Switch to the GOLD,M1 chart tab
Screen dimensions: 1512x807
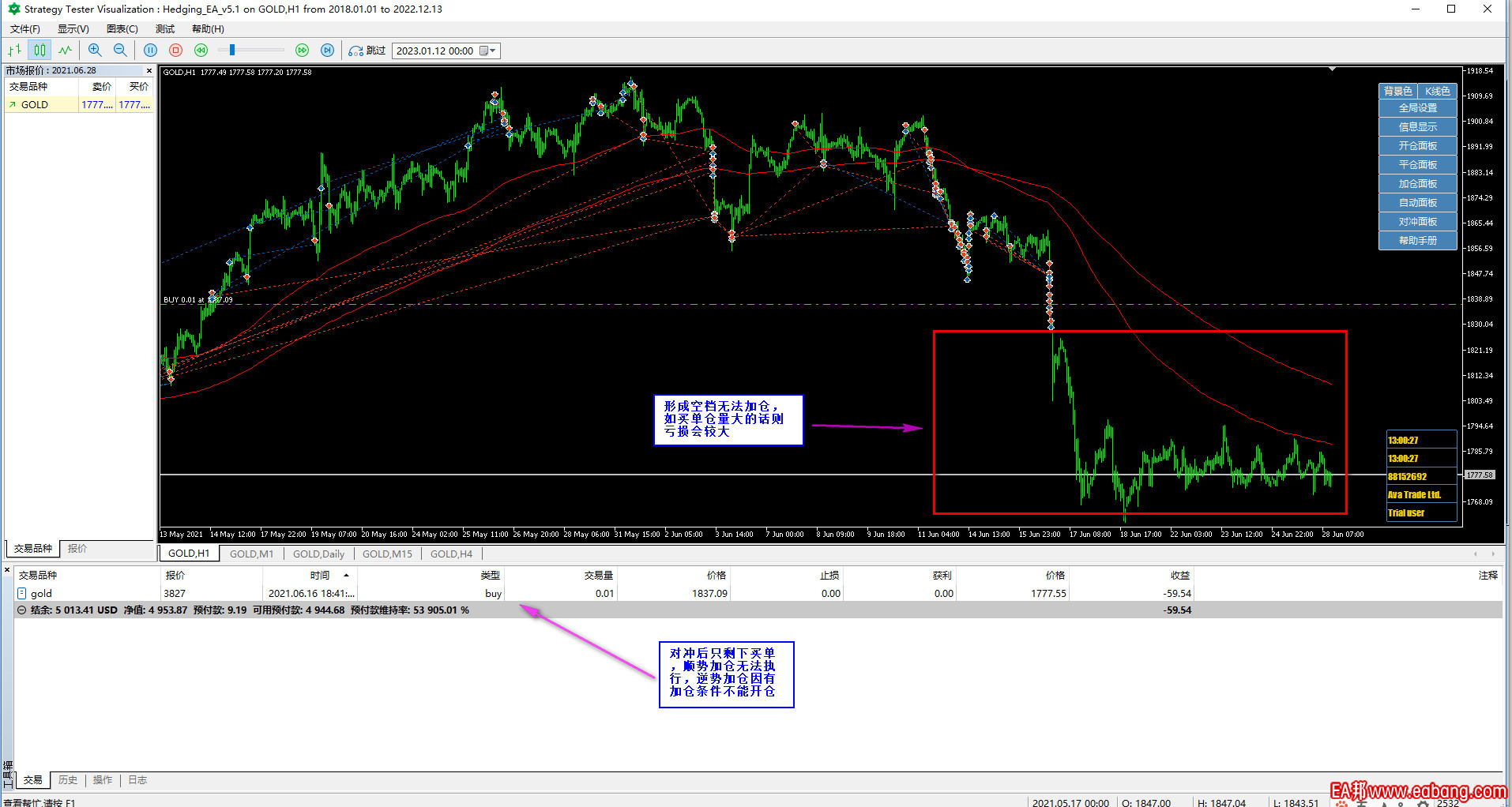point(251,554)
